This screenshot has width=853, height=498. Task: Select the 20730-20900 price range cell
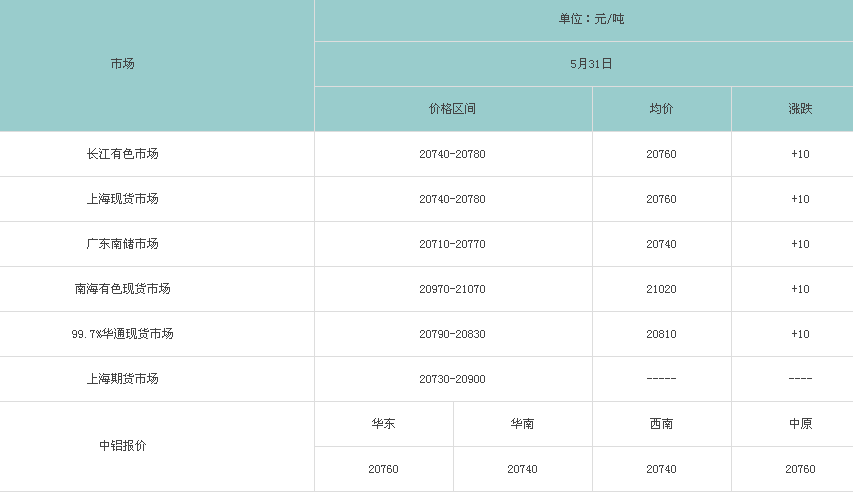452,379
